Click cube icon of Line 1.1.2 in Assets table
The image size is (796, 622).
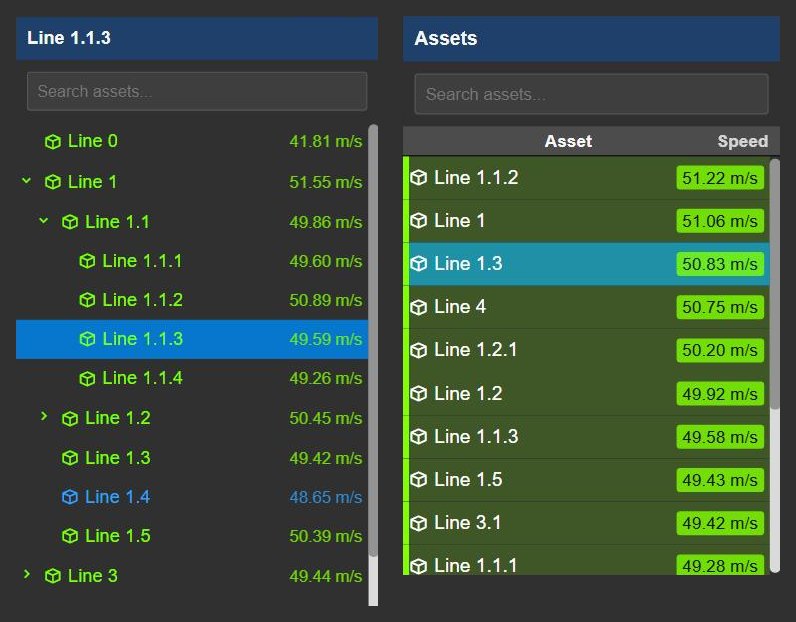pyautogui.click(x=419, y=178)
